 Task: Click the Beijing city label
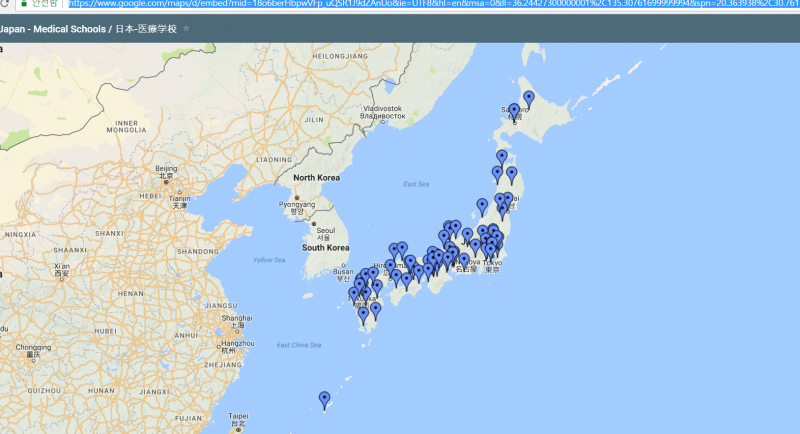pos(166,169)
